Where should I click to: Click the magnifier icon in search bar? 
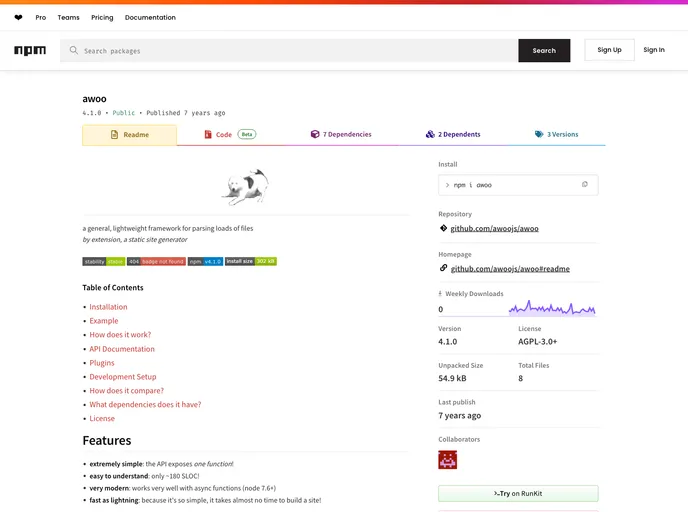(74, 50)
